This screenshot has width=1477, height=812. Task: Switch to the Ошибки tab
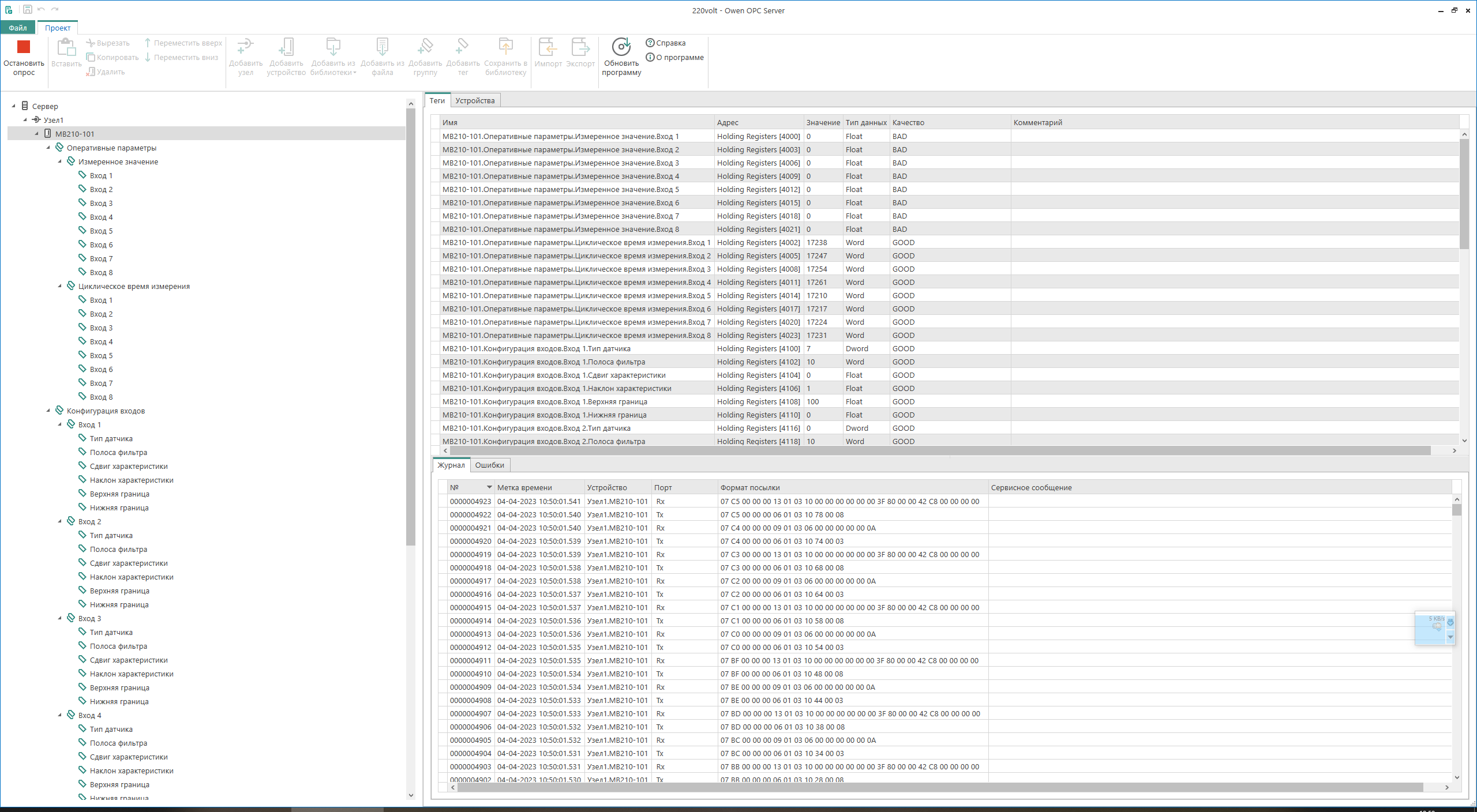coord(489,465)
